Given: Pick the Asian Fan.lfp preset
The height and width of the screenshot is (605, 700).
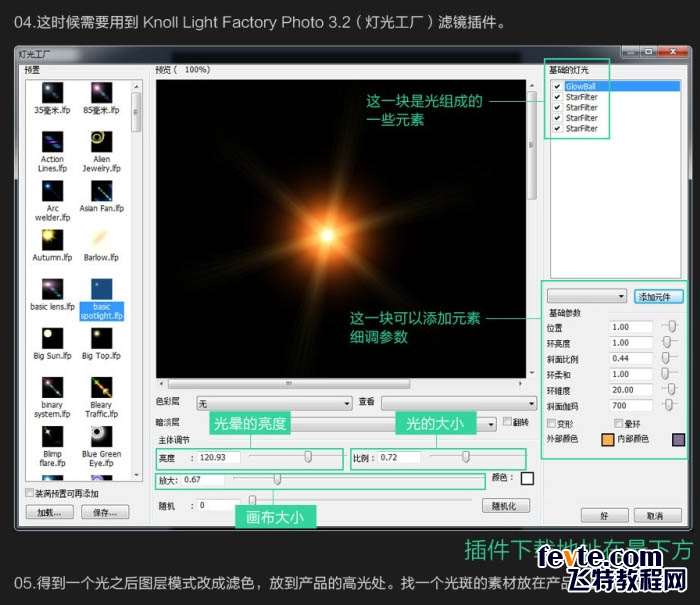Looking at the screenshot, I should point(101,191).
